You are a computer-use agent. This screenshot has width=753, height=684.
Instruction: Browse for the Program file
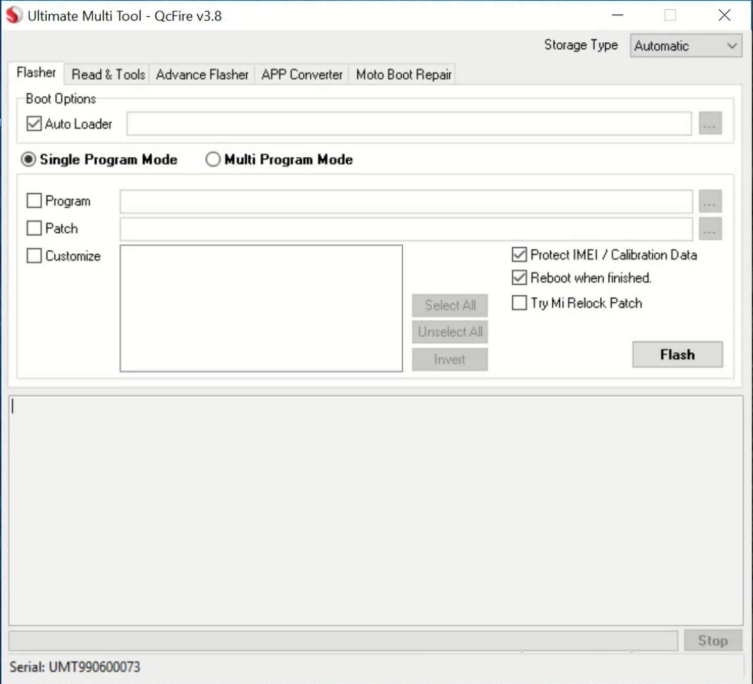coord(710,201)
